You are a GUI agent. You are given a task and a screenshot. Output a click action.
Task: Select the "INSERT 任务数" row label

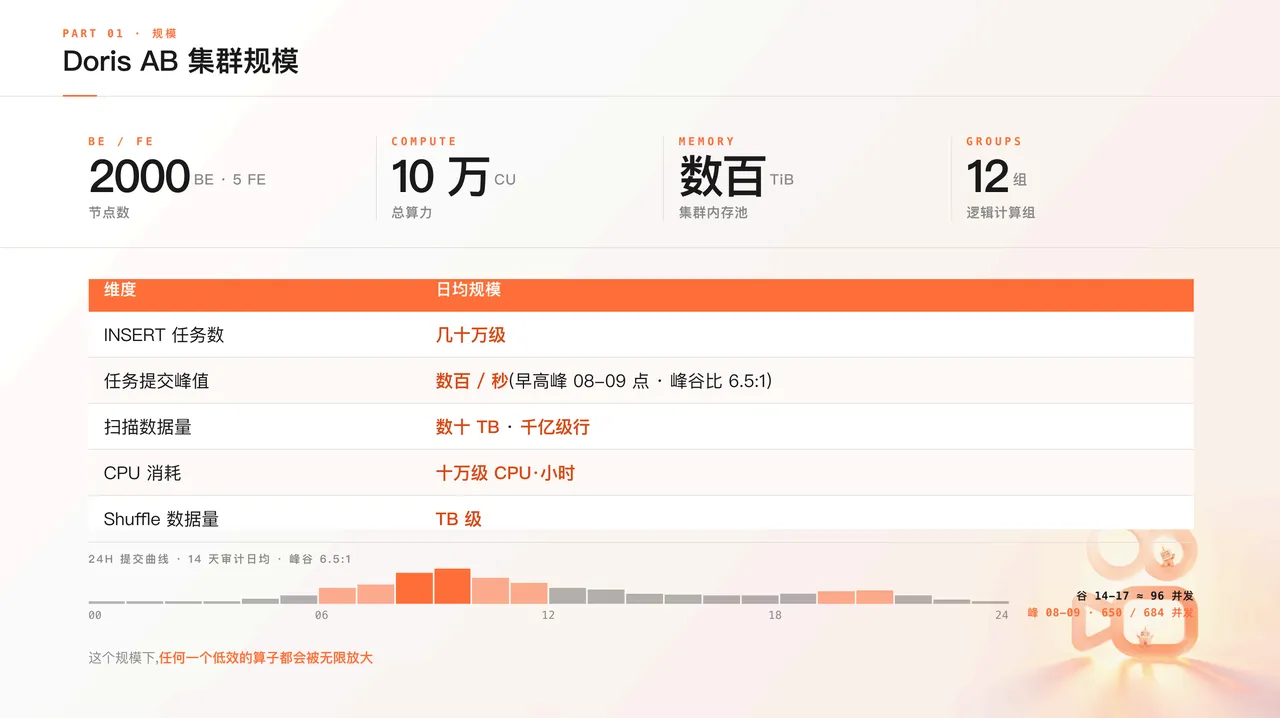[x=164, y=335]
